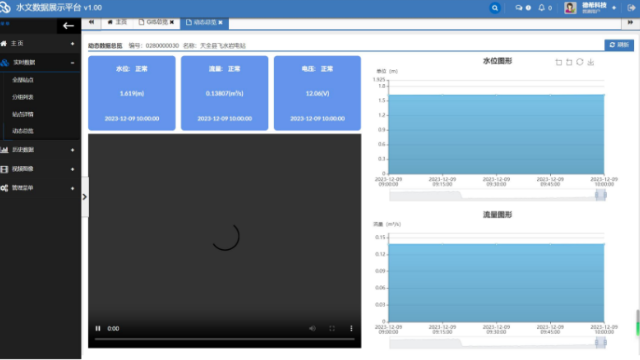Open the notification bell
Screen dimensions: 640x360
point(542,8)
